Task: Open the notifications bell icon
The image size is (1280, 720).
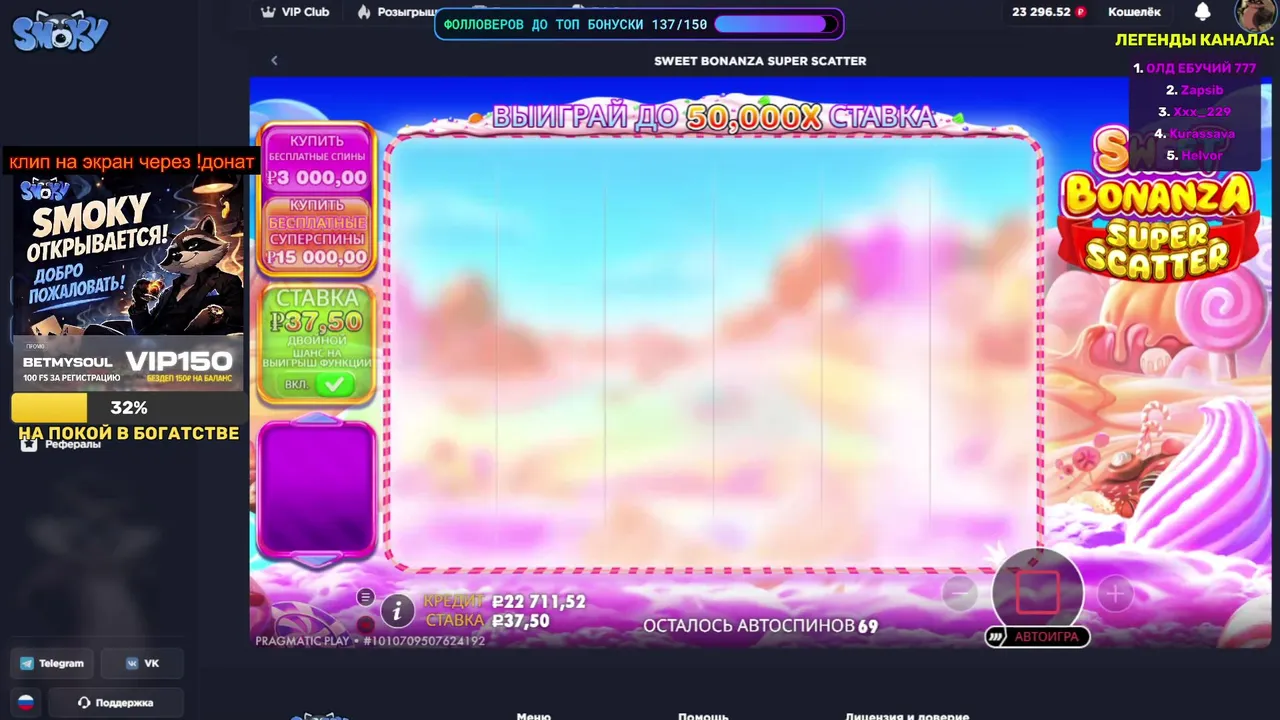Action: click(x=1203, y=12)
